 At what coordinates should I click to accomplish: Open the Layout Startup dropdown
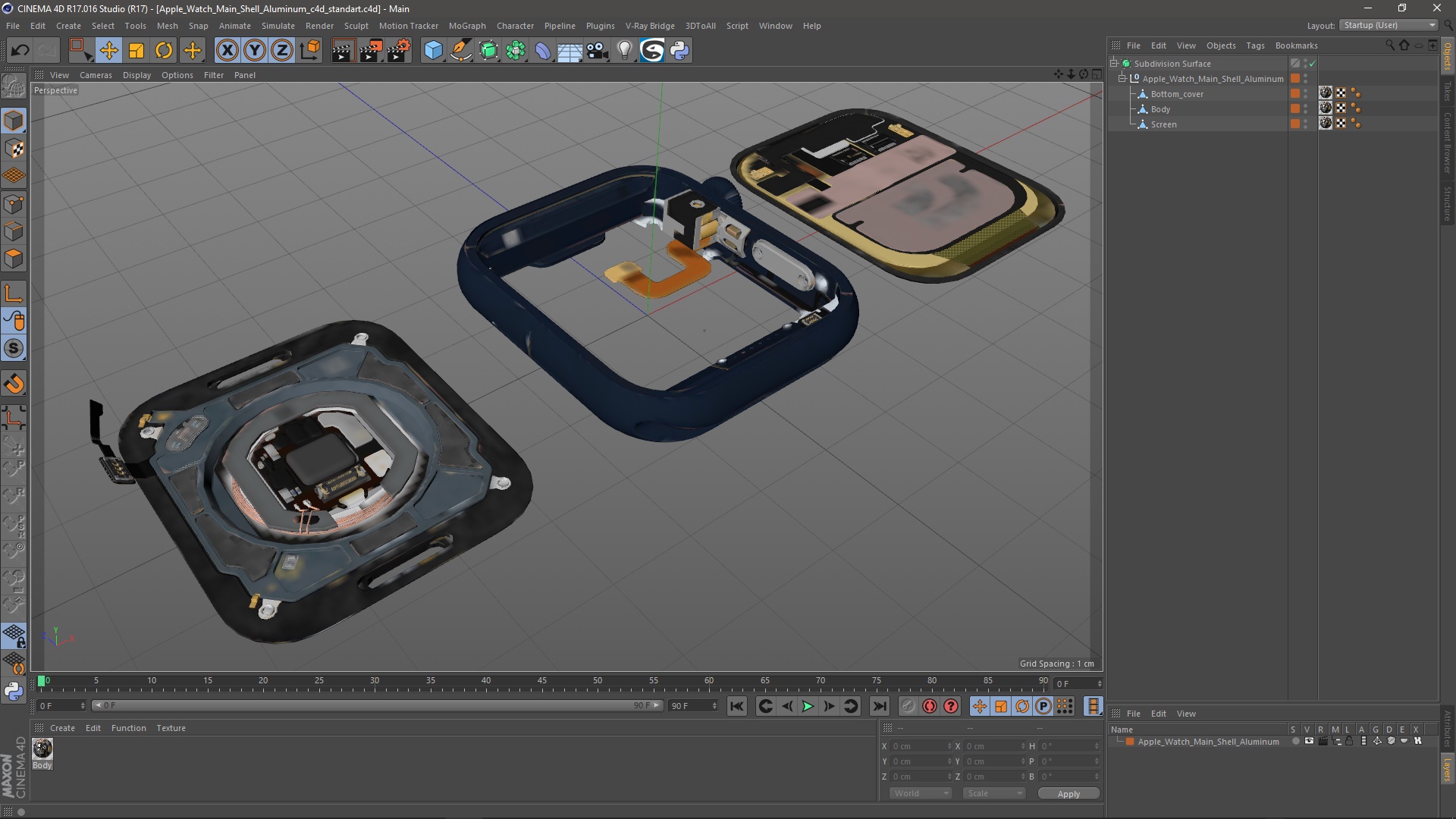pos(1389,25)
